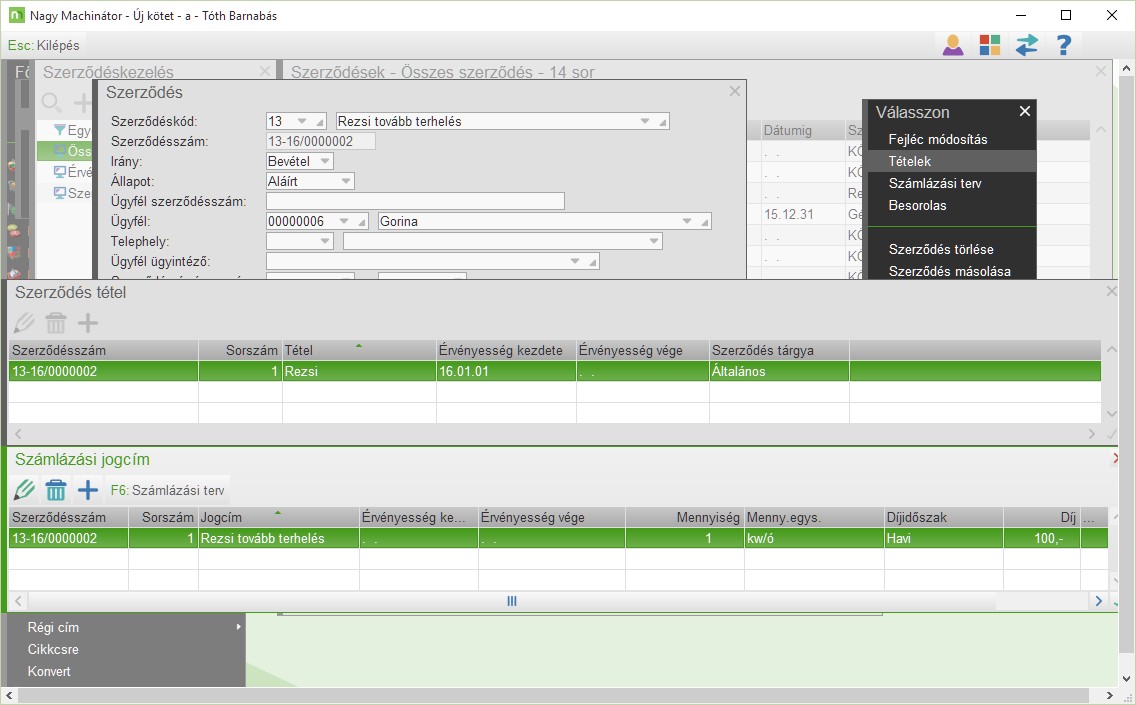This screenshot has height=705, width=1136.
Task: Click the Mennyiség column header
Action: pos(684,517)
